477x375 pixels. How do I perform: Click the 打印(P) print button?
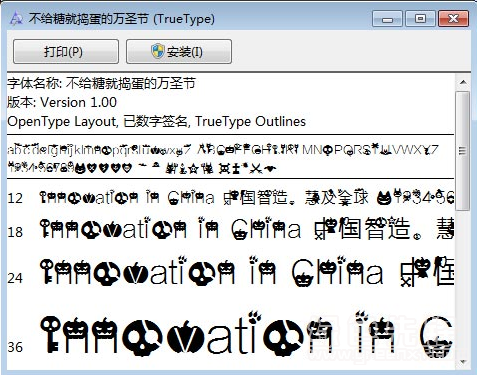66,51
